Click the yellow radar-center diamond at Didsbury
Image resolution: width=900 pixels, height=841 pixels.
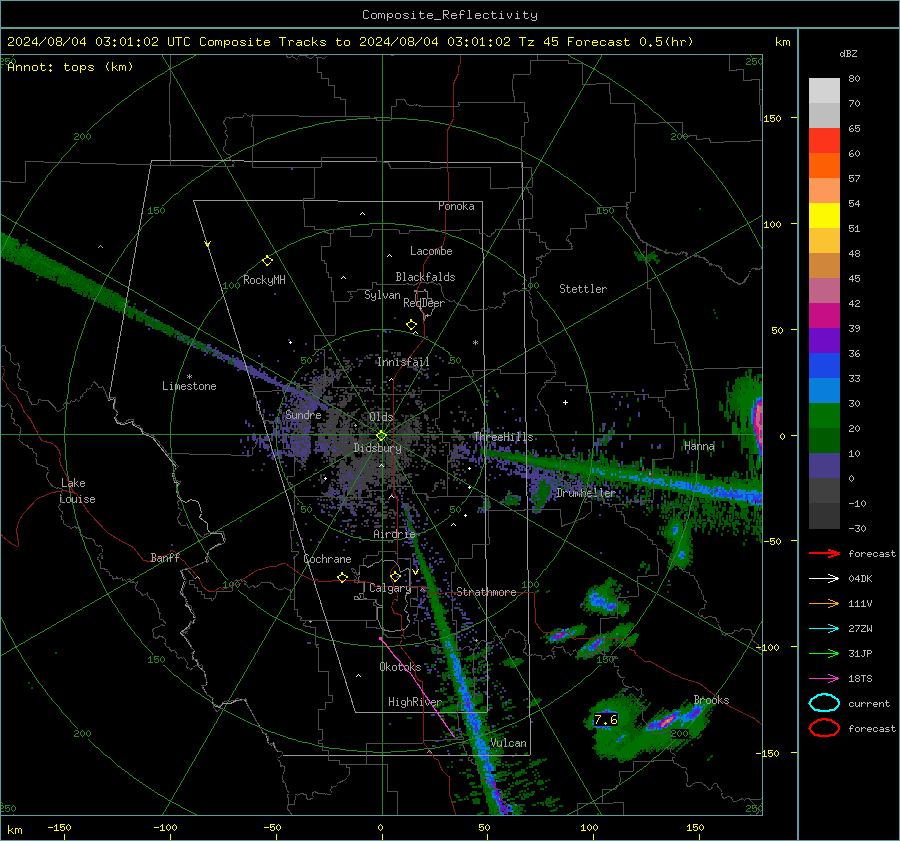(x=381, y=436)
